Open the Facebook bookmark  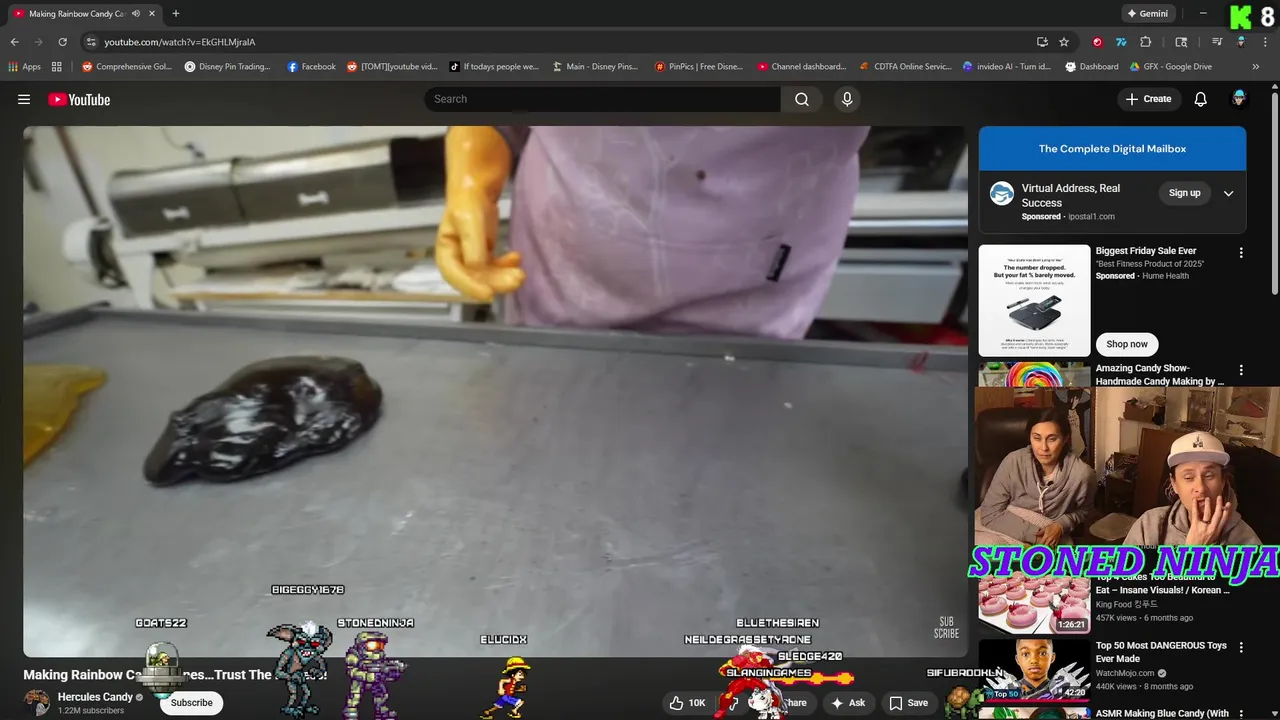pos(311,67)
